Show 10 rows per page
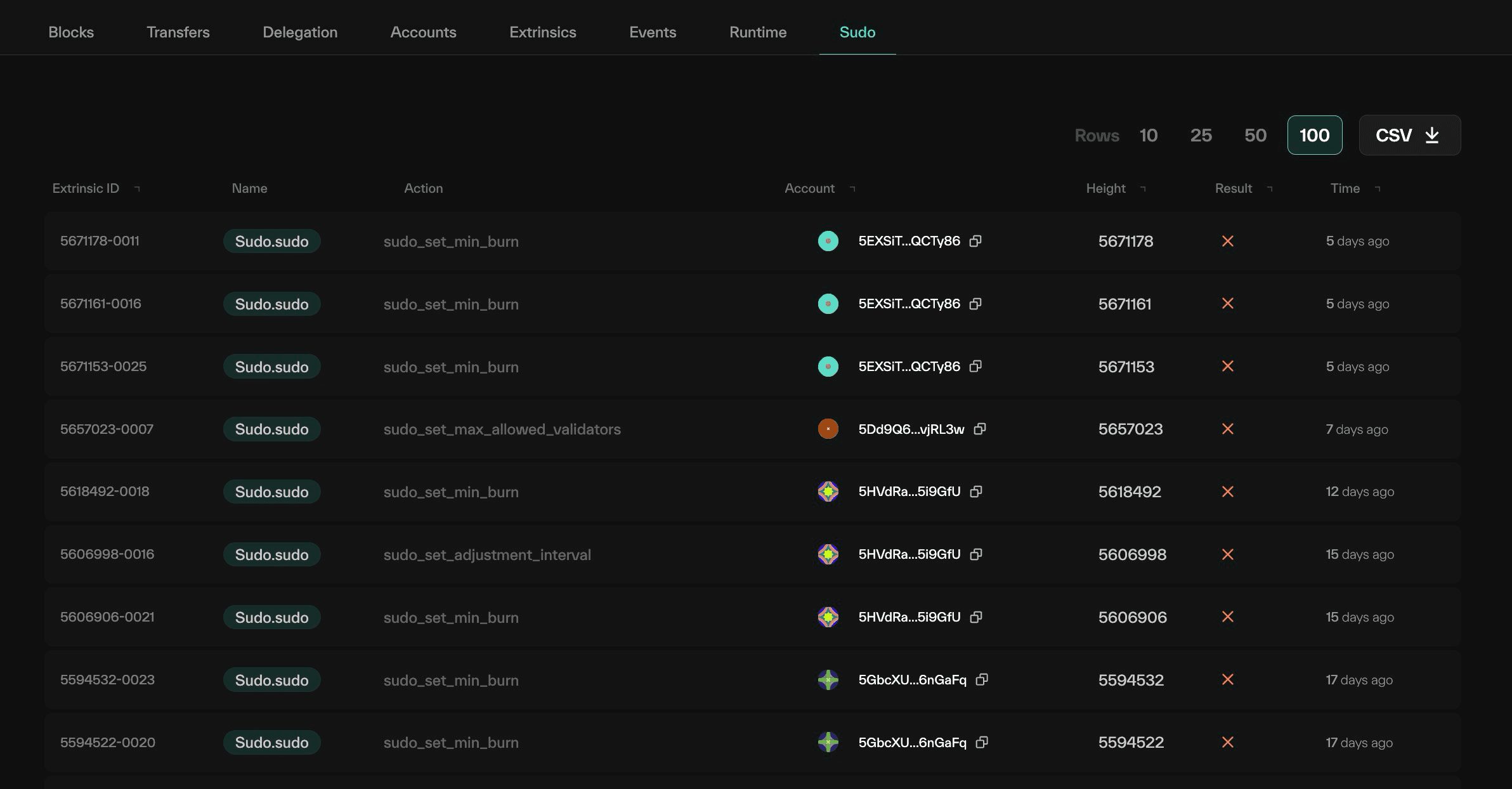 click(x=1149, y=135)
